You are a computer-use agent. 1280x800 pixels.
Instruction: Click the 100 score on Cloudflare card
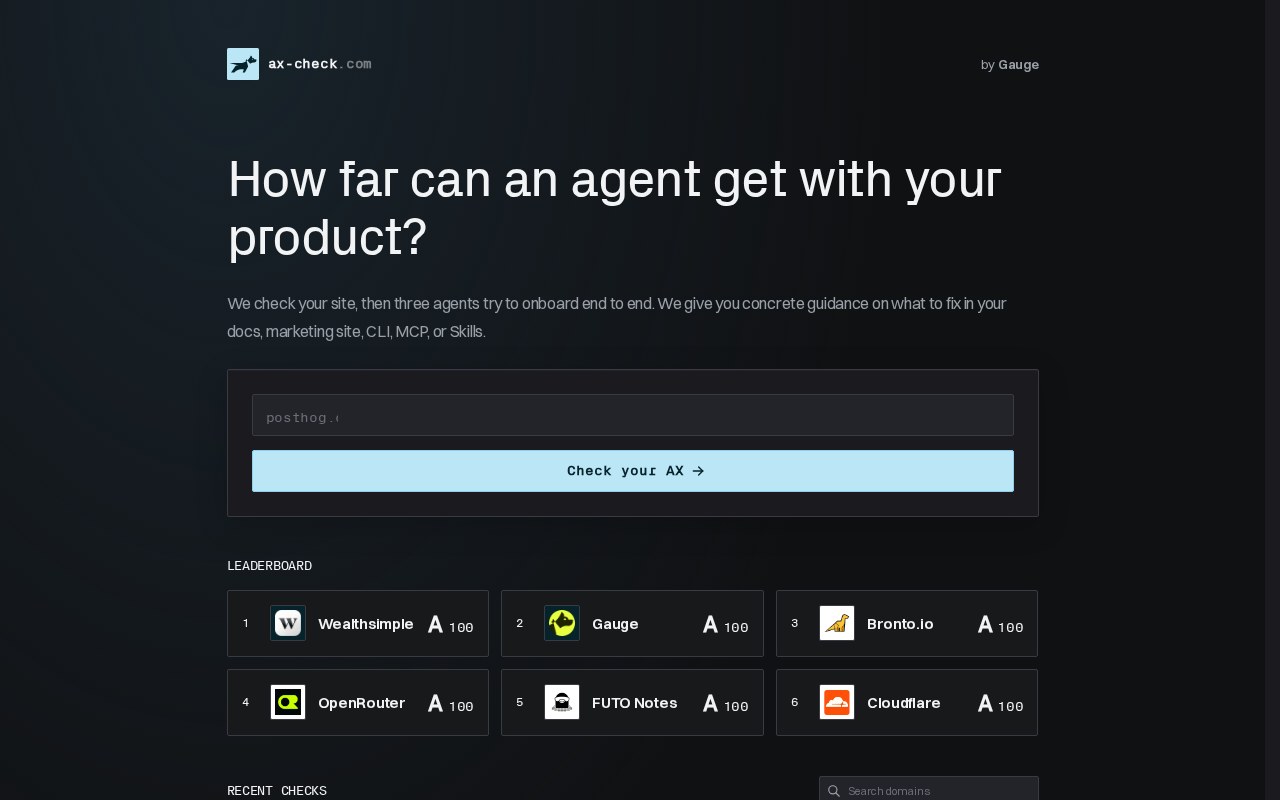[1011, 707]
